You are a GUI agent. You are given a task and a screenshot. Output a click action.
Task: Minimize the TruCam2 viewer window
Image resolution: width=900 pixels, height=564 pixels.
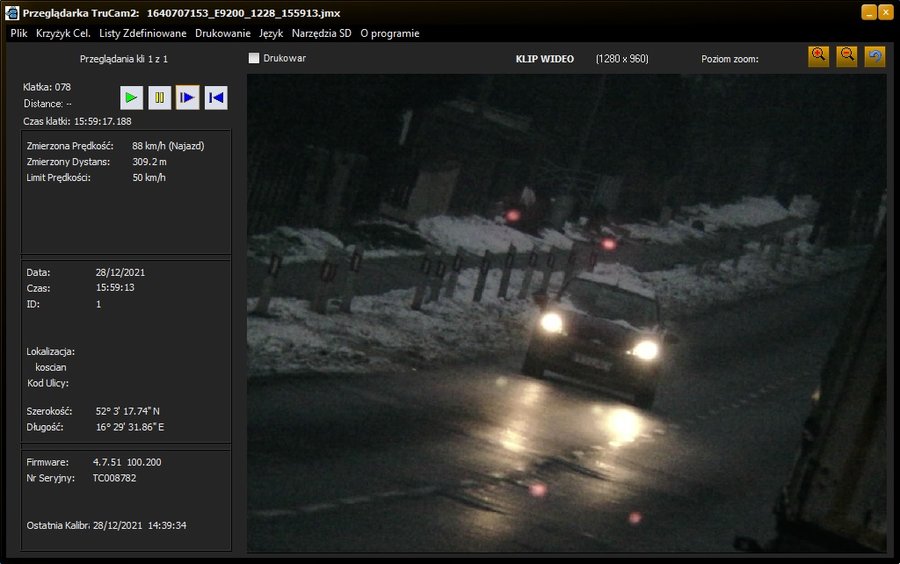point(868,12)
